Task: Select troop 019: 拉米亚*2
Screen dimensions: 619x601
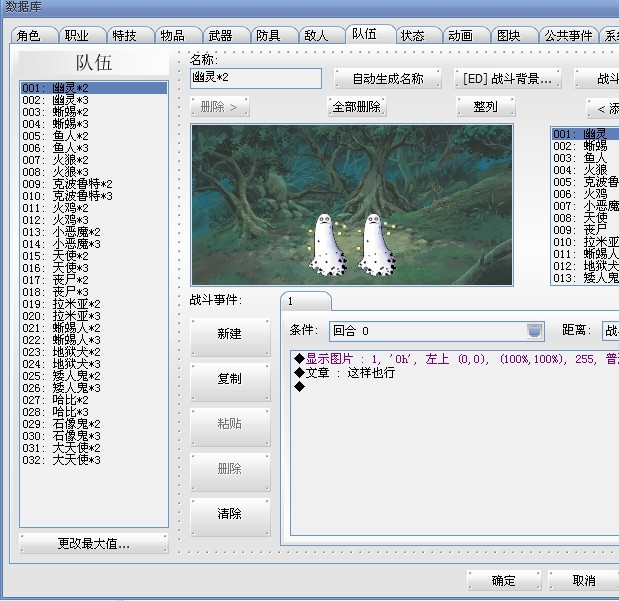Action: [x=94, y=304]
